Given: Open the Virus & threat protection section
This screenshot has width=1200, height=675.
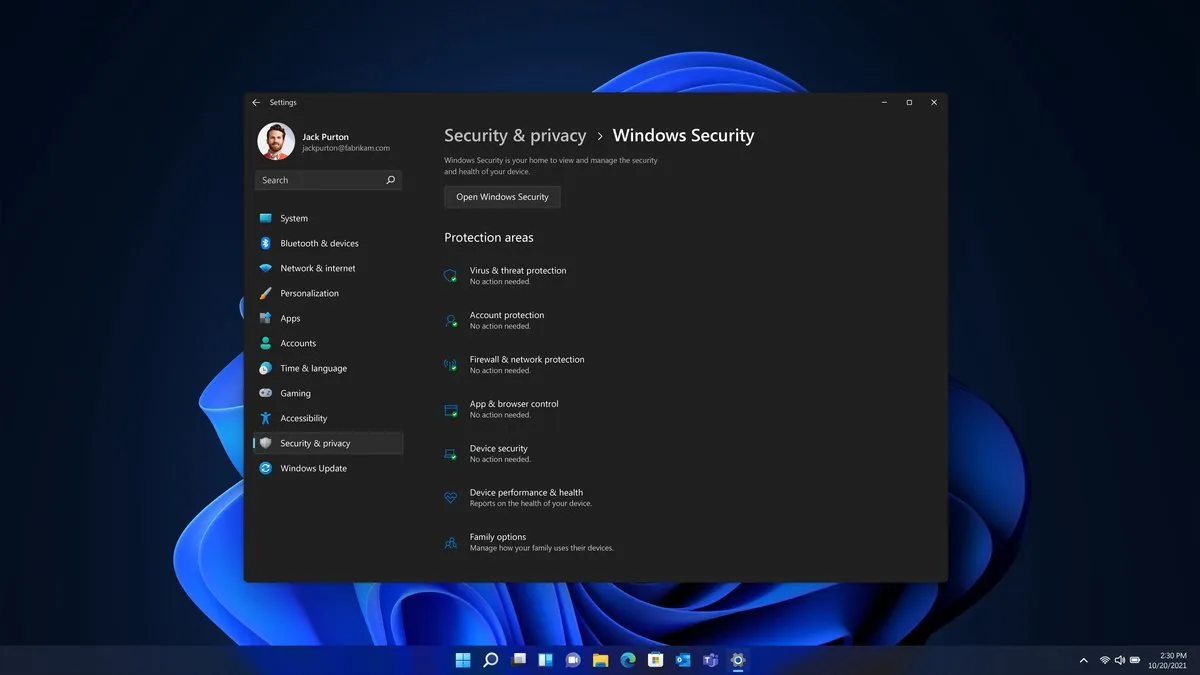Looking at the screenshot, I should coord(517,275).
